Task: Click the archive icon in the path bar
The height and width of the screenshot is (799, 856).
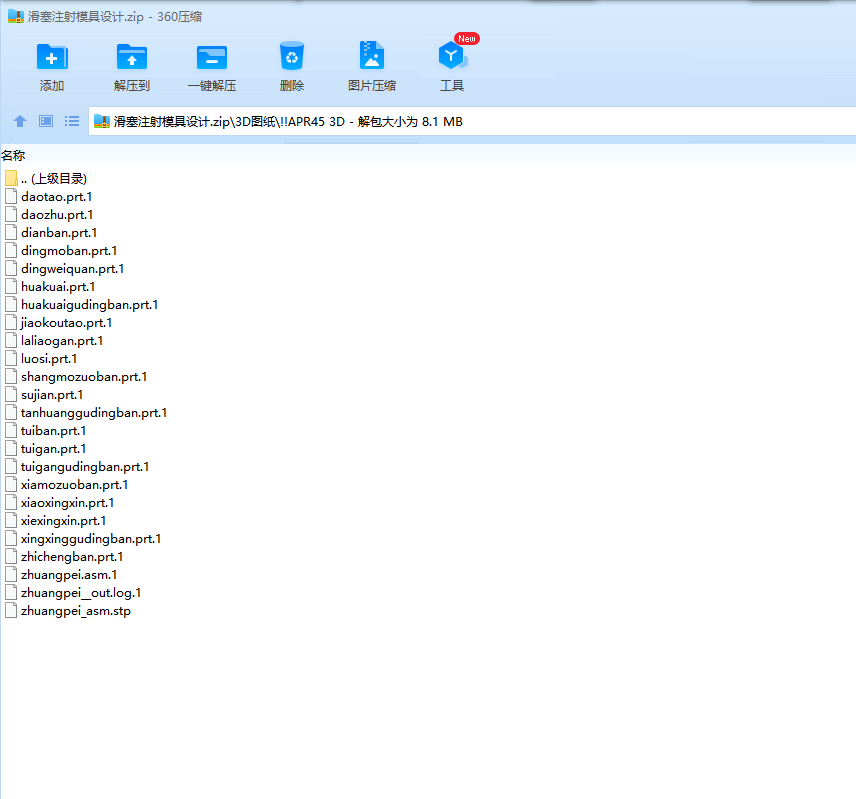Action: click(x=102, y=121)
